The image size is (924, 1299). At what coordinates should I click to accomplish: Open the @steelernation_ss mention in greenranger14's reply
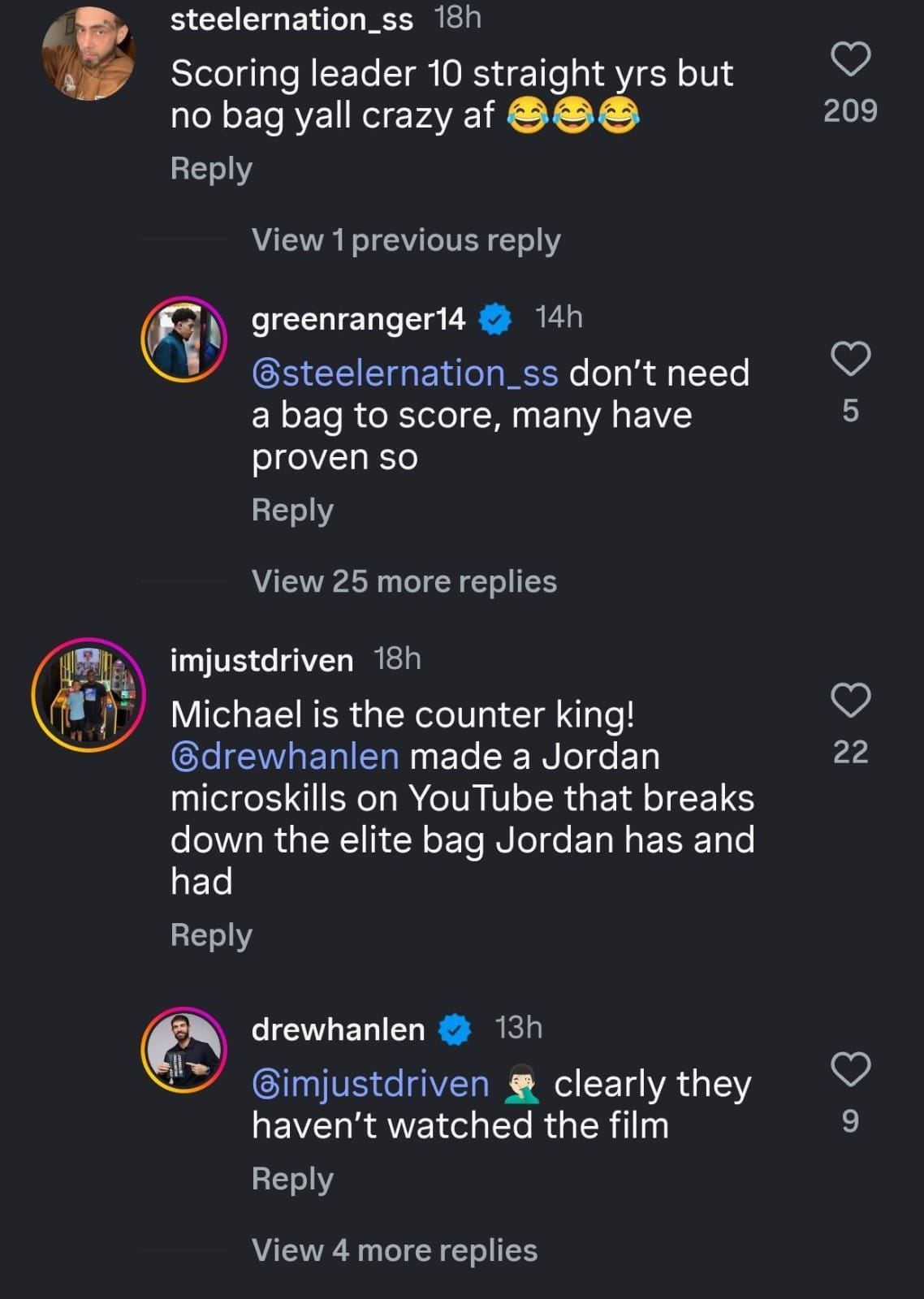pyautogui.click(x=402, y=372)
